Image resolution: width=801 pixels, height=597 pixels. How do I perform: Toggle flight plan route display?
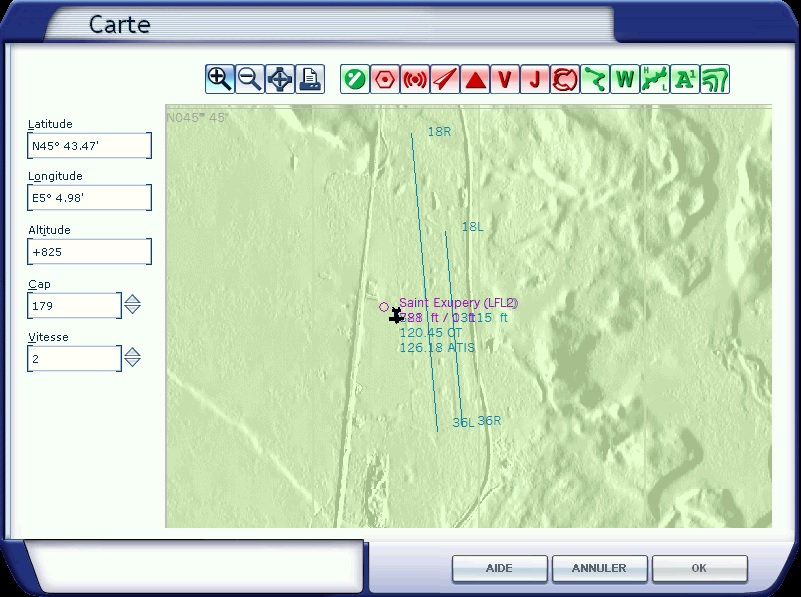(x=595, y=79)
